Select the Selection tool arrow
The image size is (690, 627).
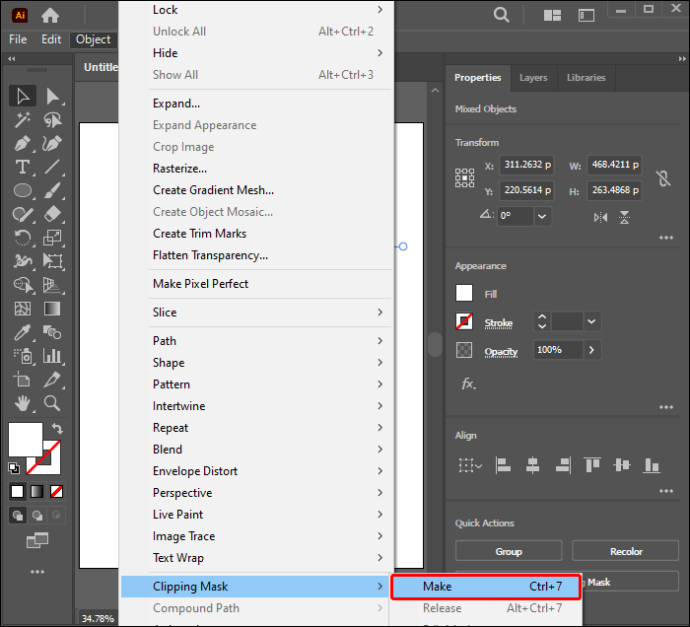click(x=22, y=96)
